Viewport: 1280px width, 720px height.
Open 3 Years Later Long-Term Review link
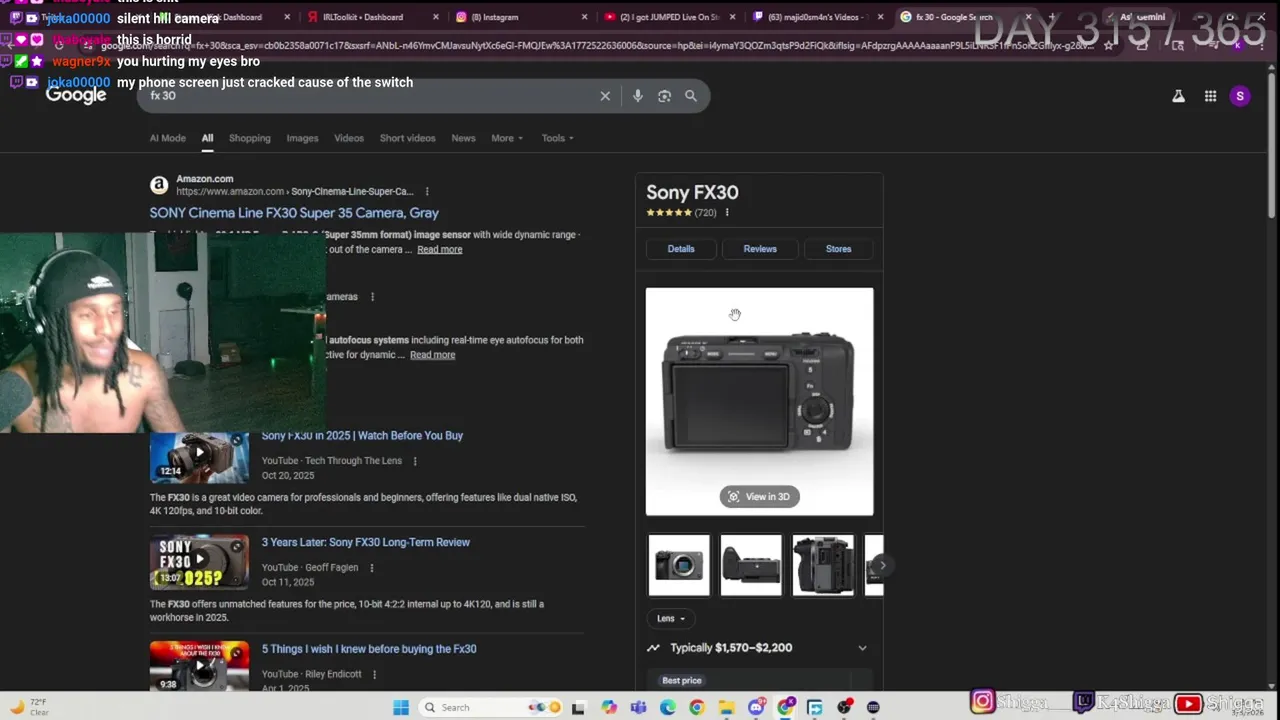tap(366, 542)
